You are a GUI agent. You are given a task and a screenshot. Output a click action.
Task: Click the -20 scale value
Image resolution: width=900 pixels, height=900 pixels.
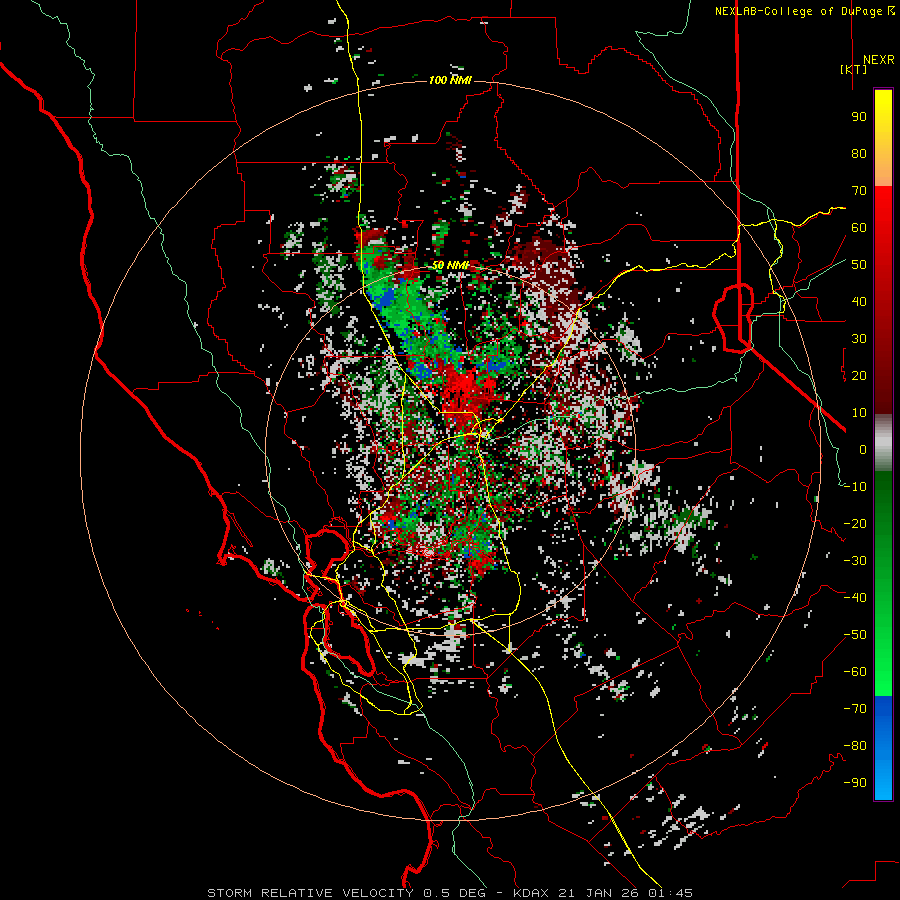[x=855, y=524]
